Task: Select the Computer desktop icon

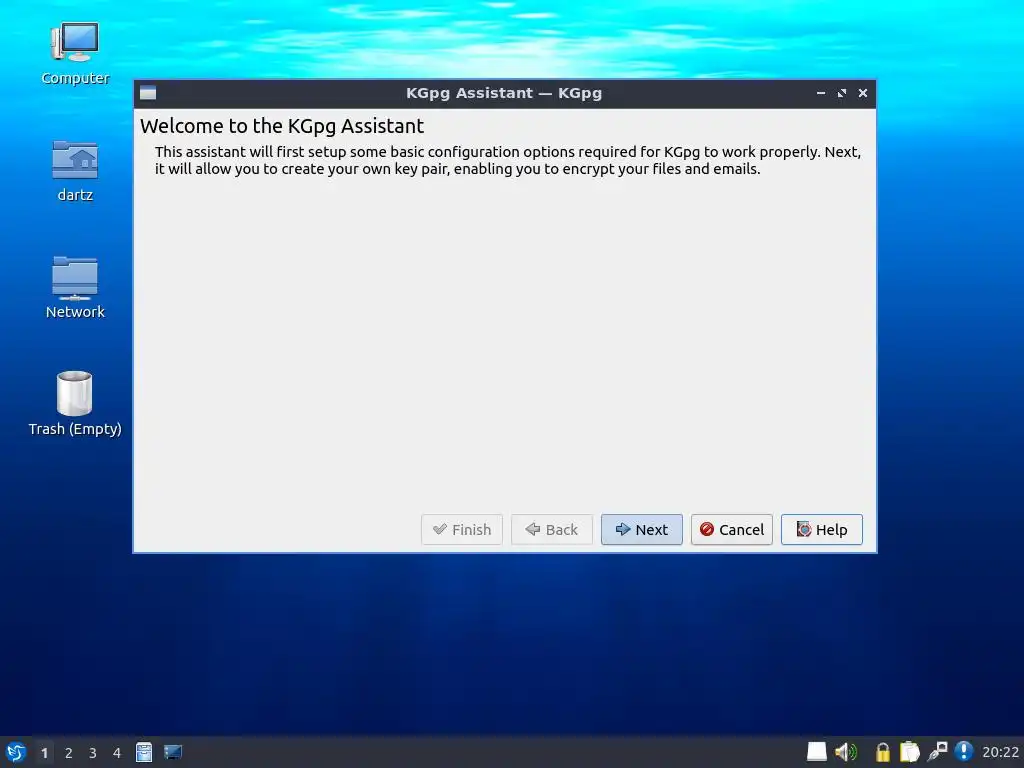Action: tap(75, 54)
